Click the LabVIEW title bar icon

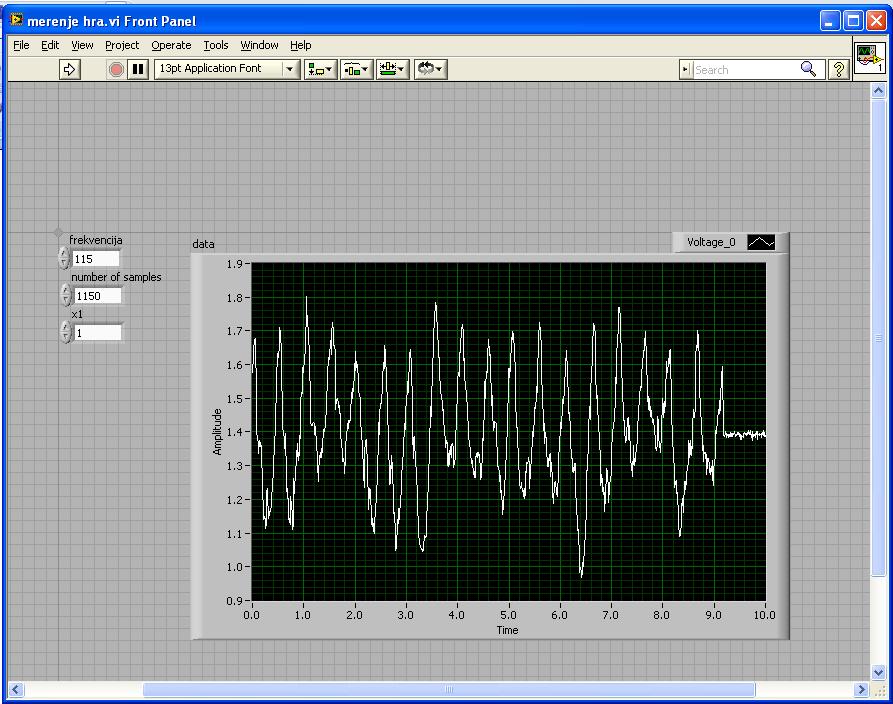pyautogui.click(x=17, y=21)
